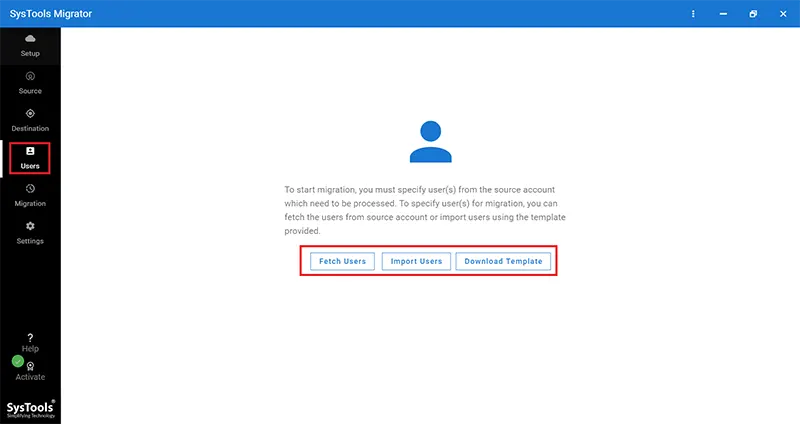This screenshot has height=424, width=800.
Task: Select the Users sidebar icon
Action: (30, 151)
